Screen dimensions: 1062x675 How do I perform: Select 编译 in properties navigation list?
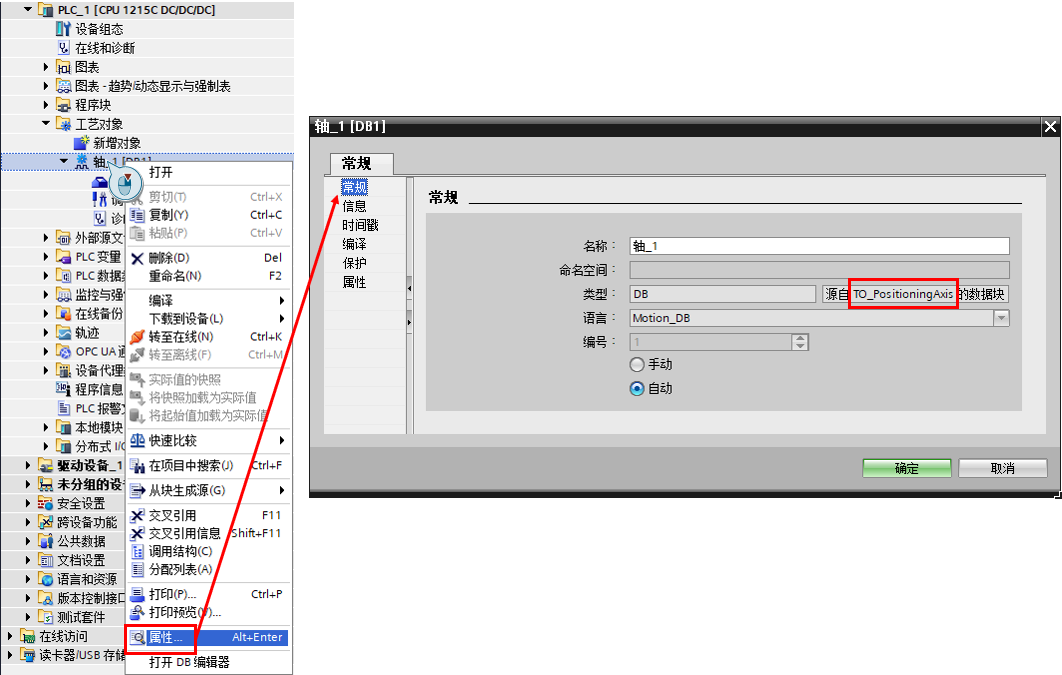(x=354, y=244)
